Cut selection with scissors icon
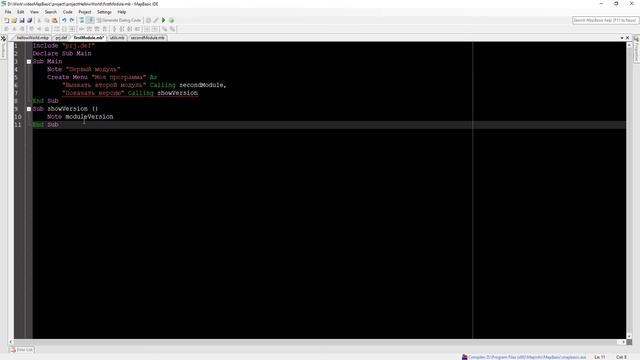The image size is (640, 360). click(x=39, y=20)
